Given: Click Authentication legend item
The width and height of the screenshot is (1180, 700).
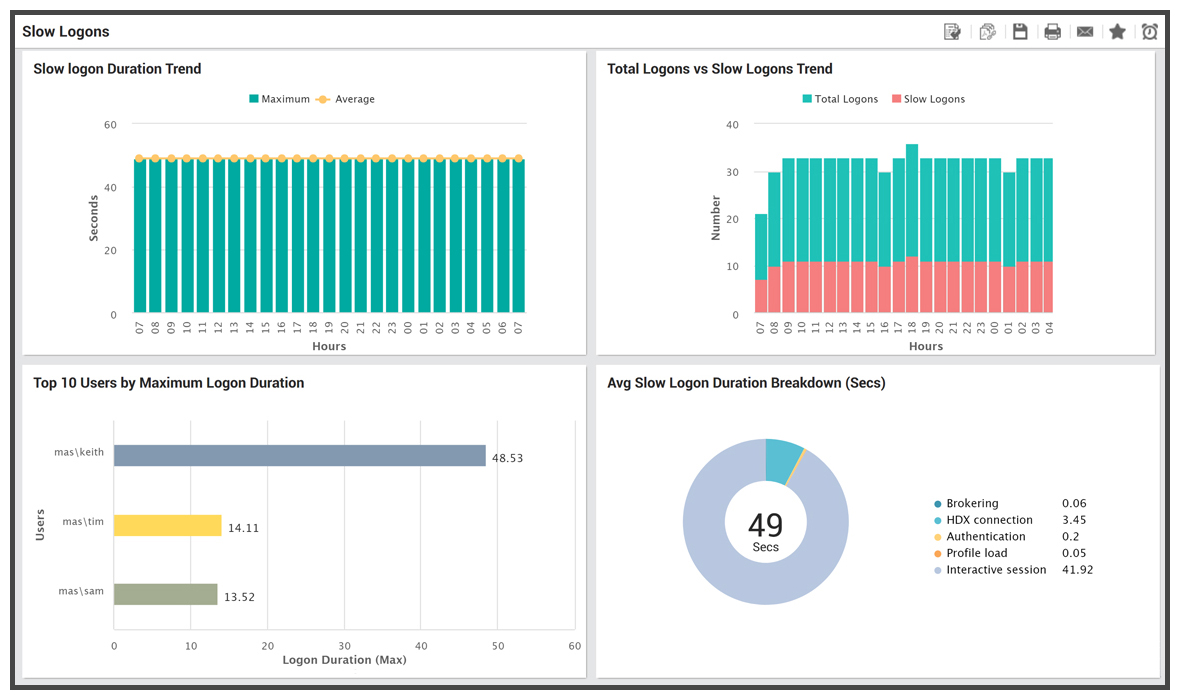Looking at the screenshot, I should coord(979,536).
